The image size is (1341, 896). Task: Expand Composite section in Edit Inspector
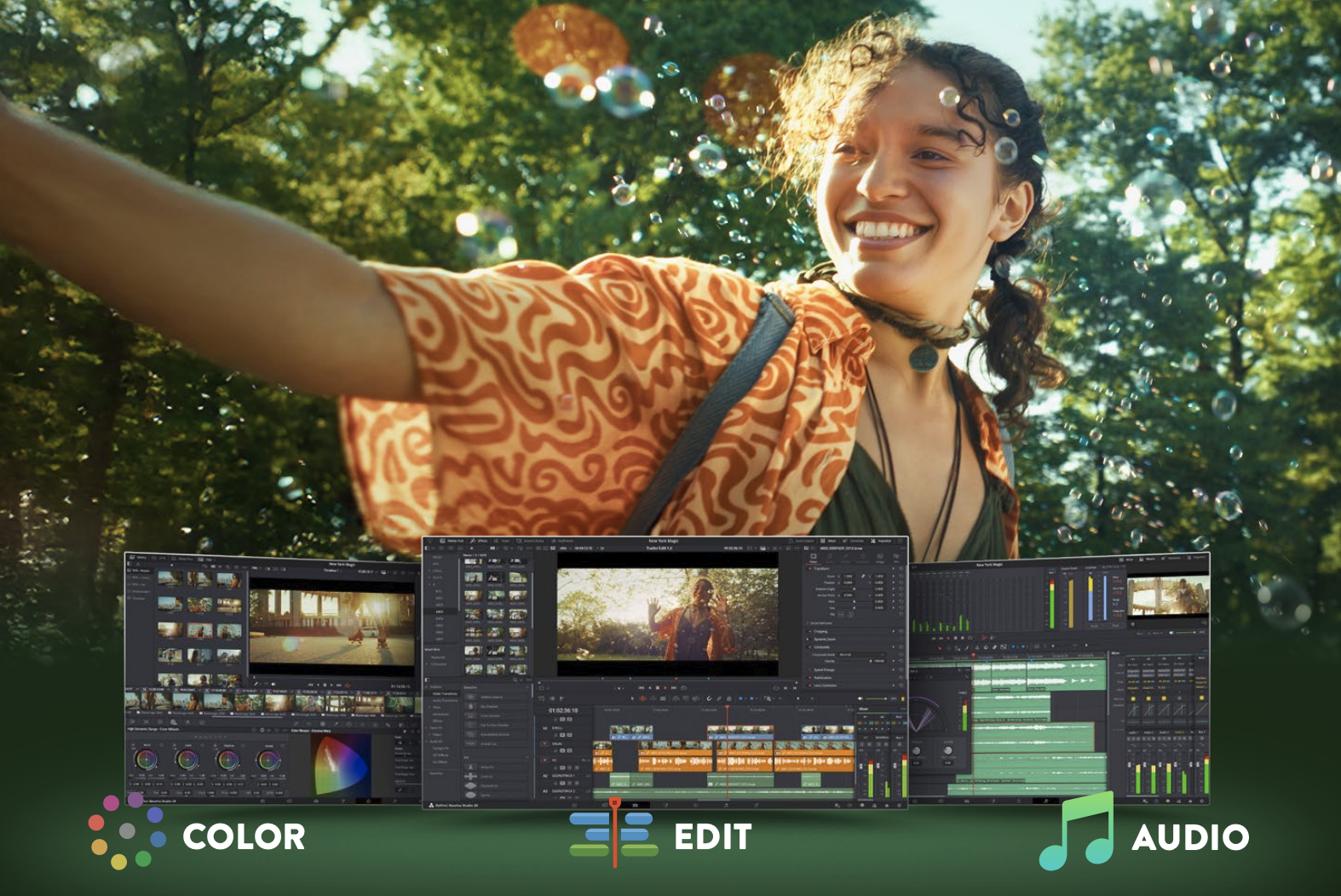coord(821,646)
